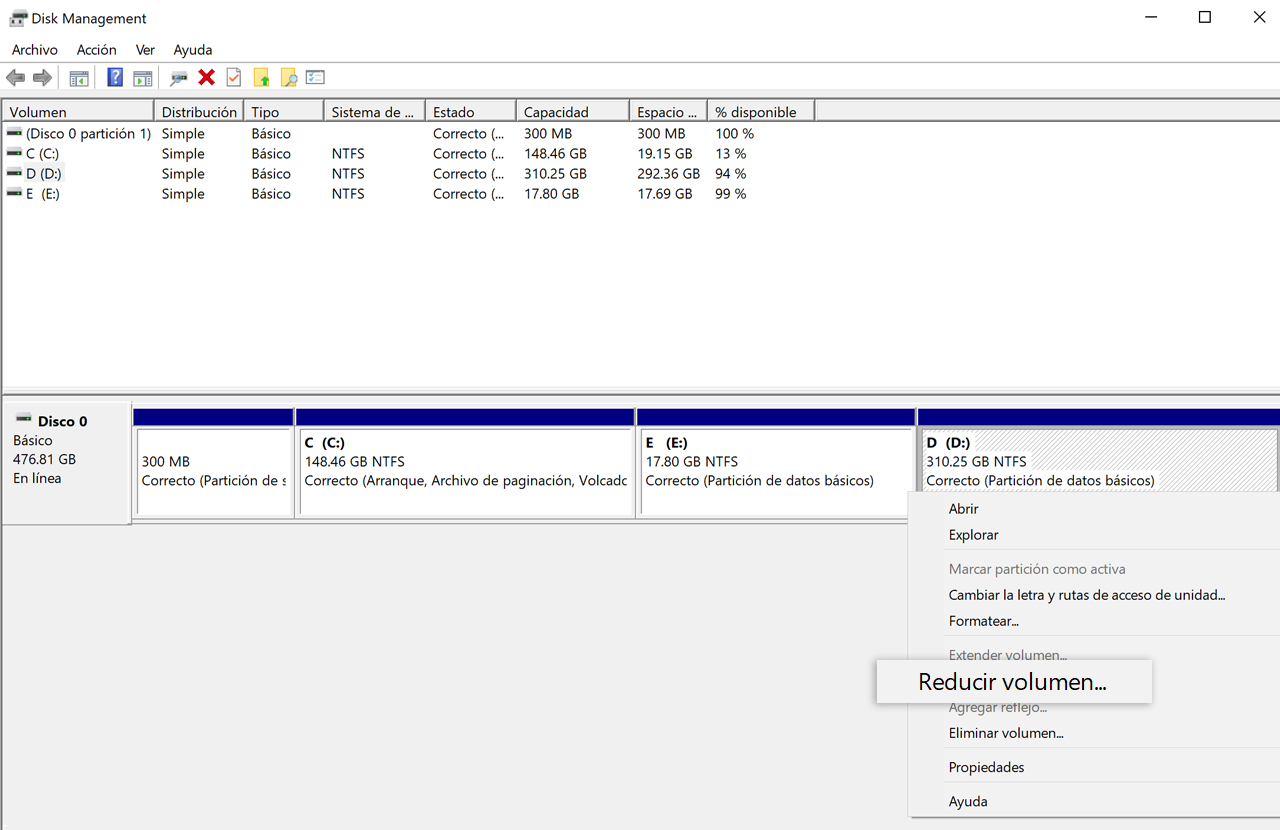
Task: Choose Abrir from the context menu
Action: coord(964,509)
